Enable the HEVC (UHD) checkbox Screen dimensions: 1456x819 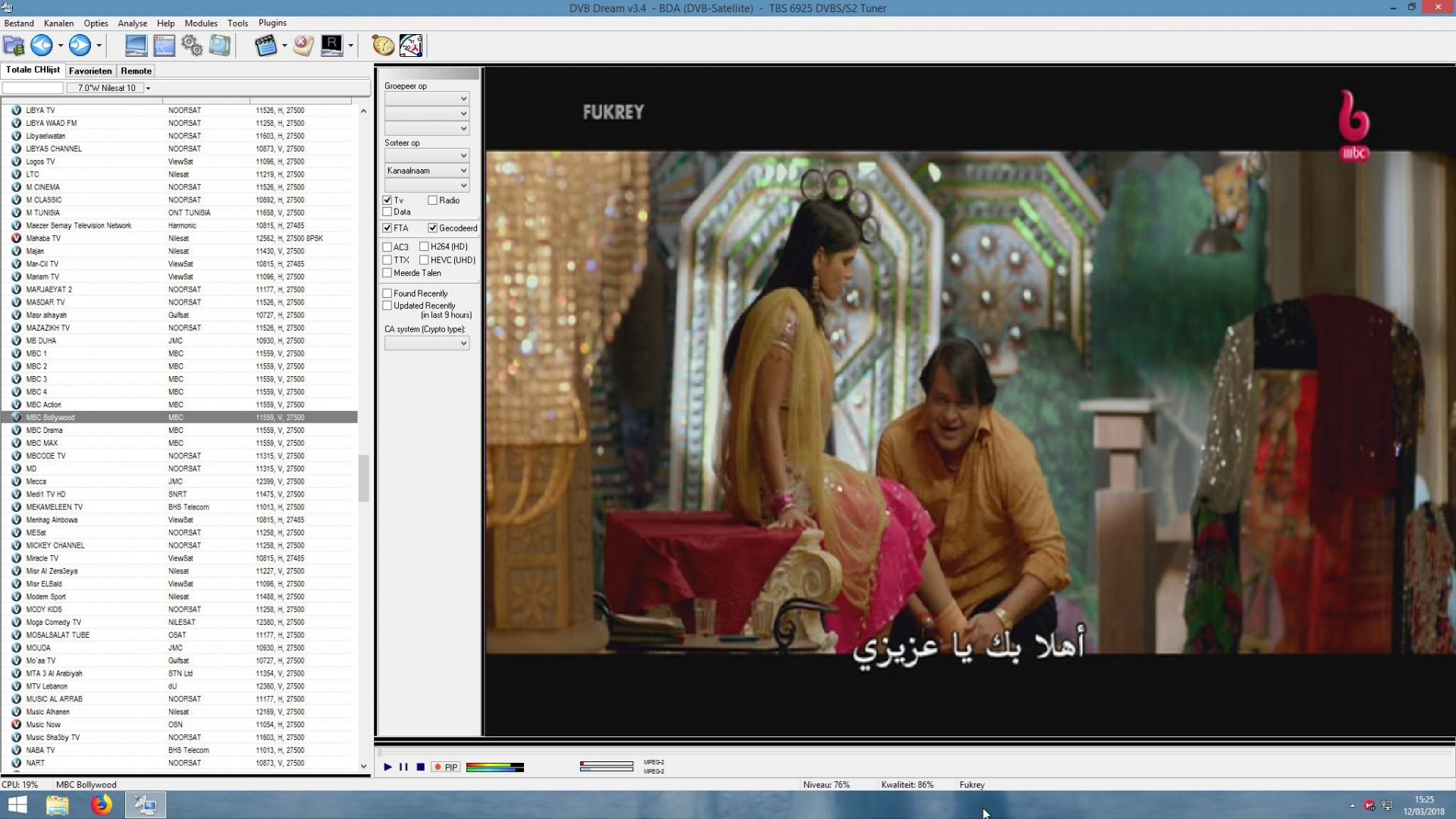click(x=425, y=259)
